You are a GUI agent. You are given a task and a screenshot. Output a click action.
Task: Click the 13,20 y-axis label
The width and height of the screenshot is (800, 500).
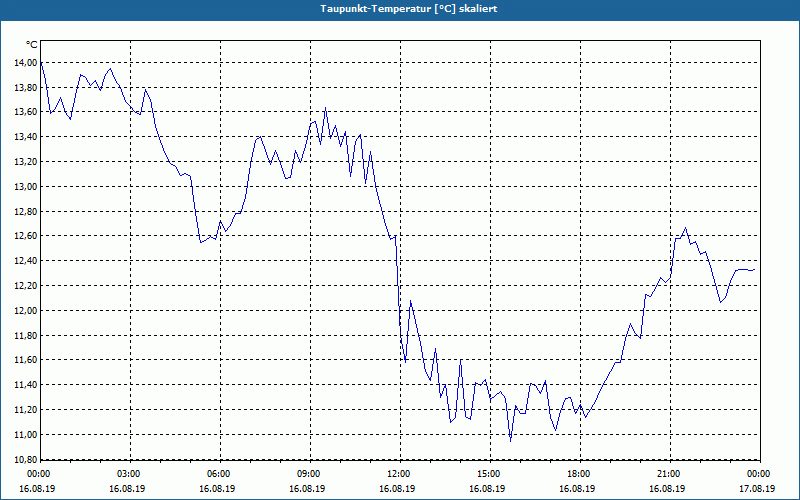pyautogui.click(x=26, y=162)
